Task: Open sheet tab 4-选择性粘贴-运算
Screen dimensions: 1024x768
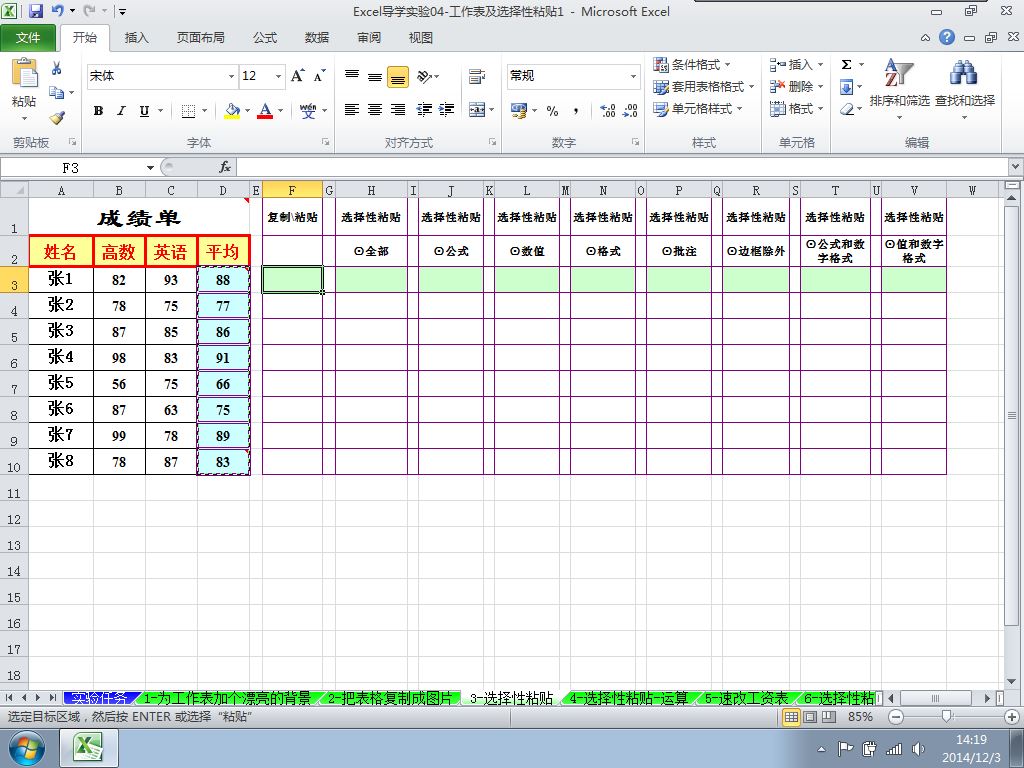Action: [629, 698]
